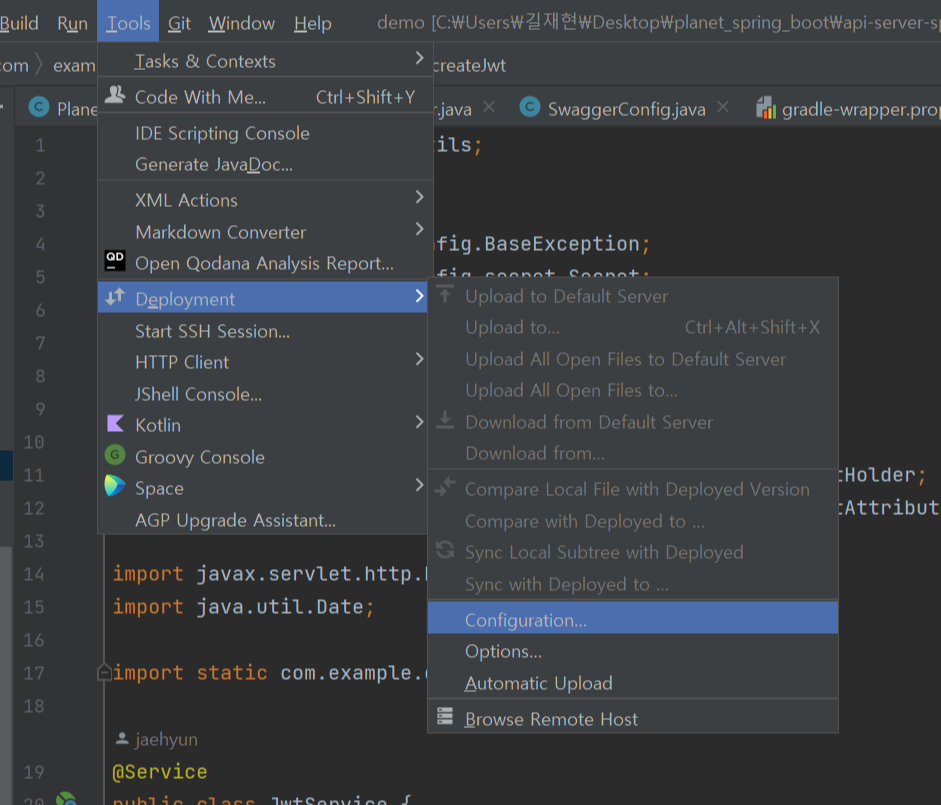Click the createJwt breadcrumb

coord(469,65)
